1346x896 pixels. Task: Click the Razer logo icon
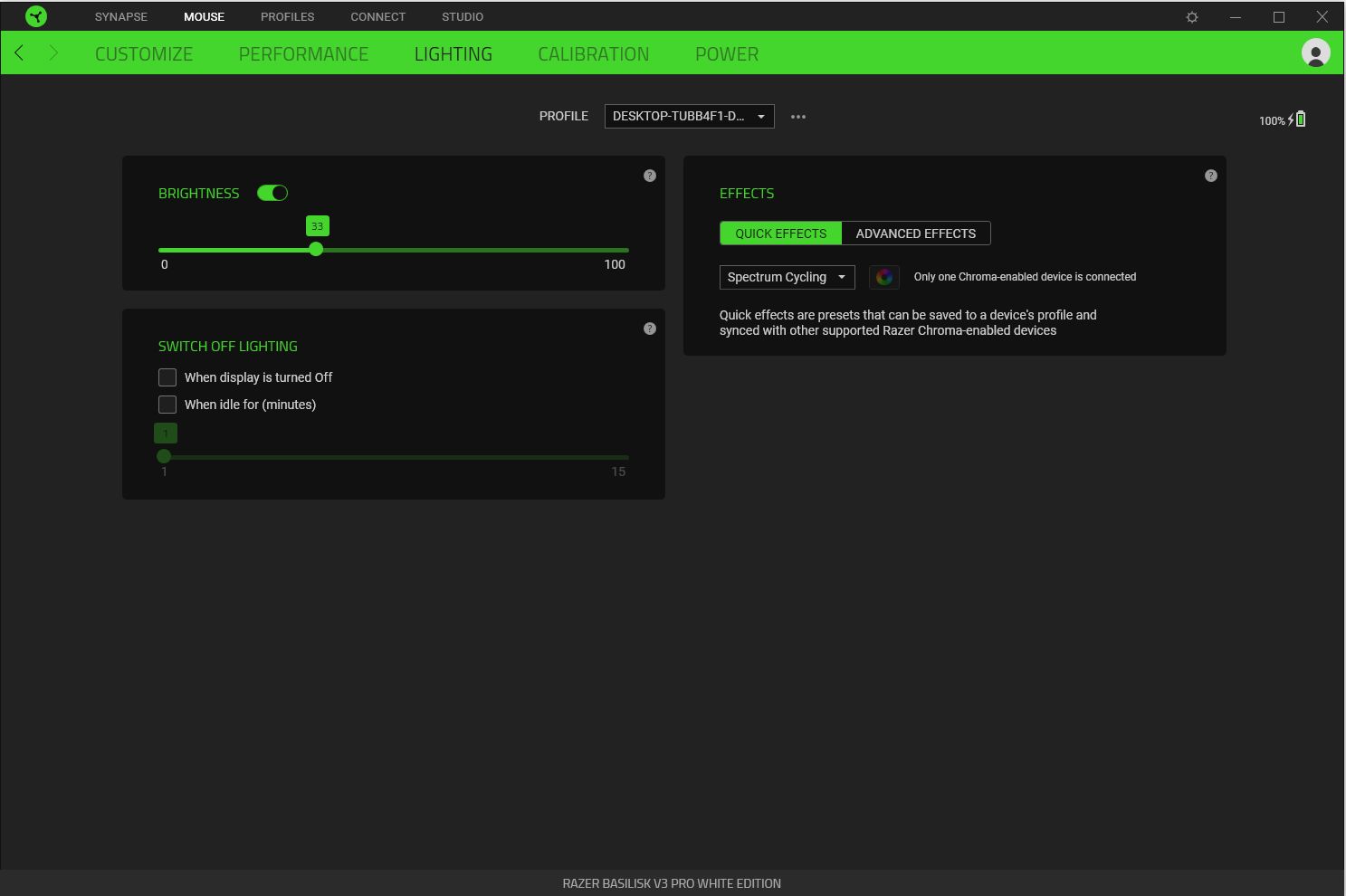36,16
